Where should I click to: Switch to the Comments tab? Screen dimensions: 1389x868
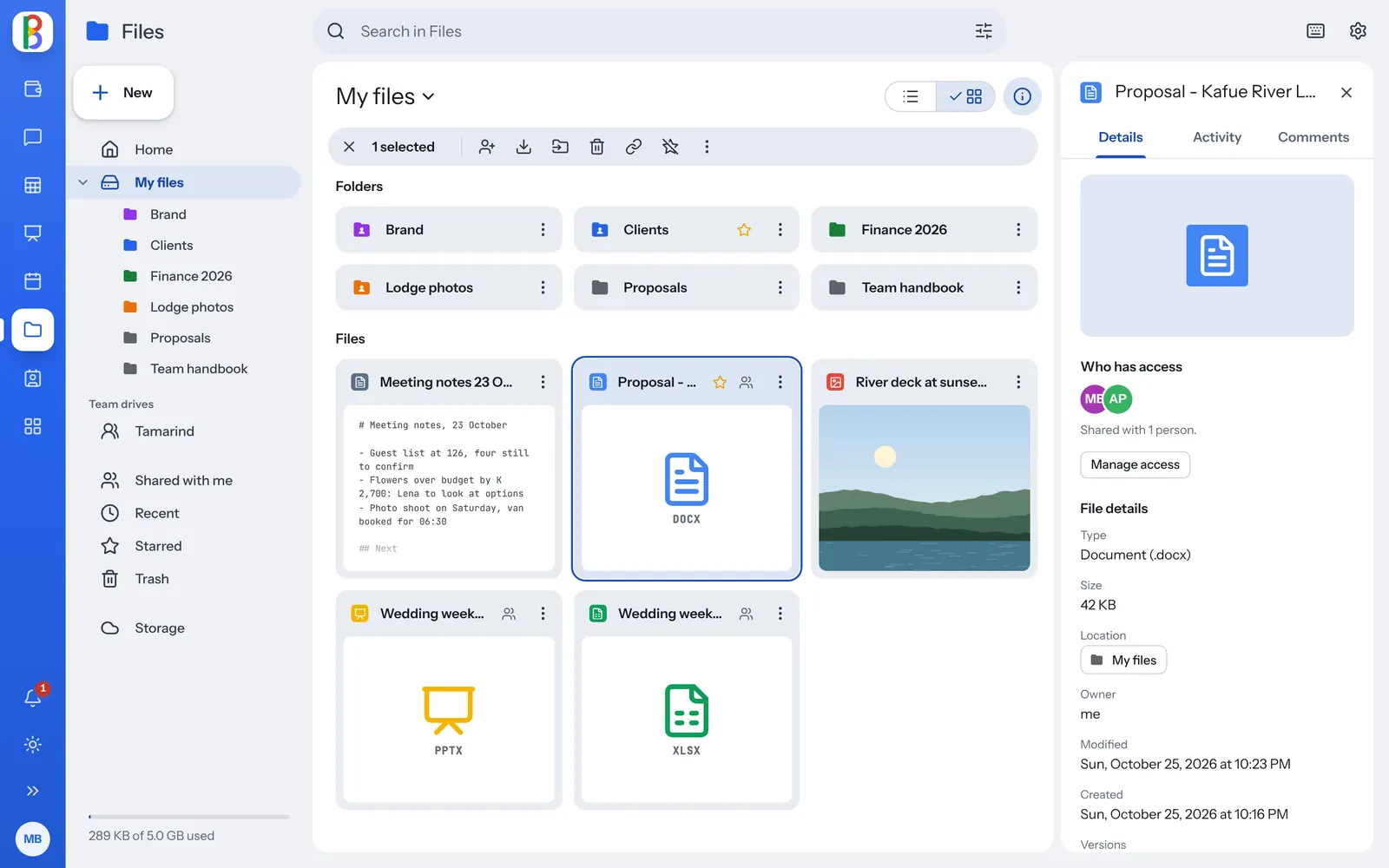[1313, 137]
